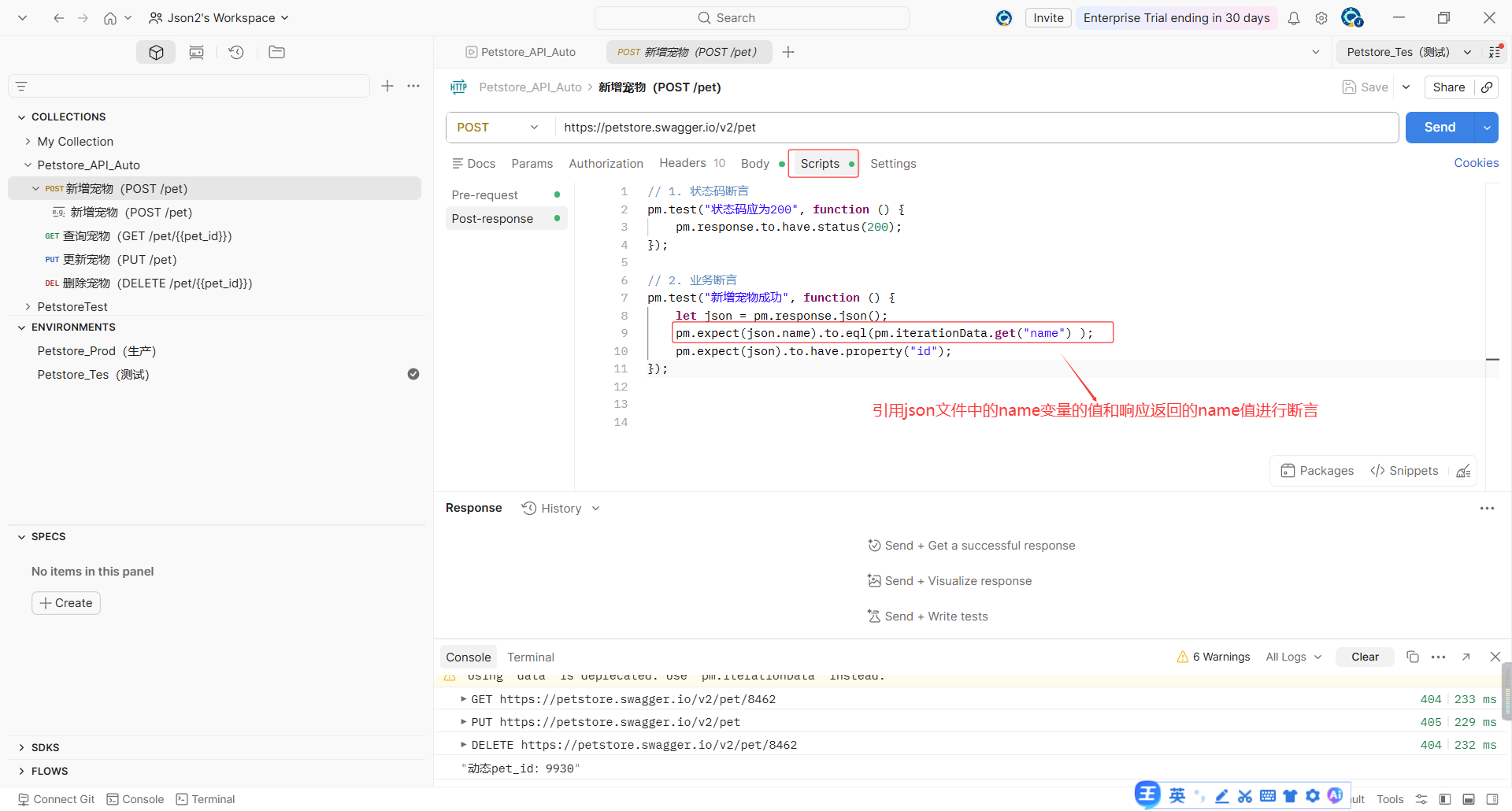Expand the FLOWS section
This screenshot has width=1512, height=811.
pyautogui.click(x=21, y=772)
